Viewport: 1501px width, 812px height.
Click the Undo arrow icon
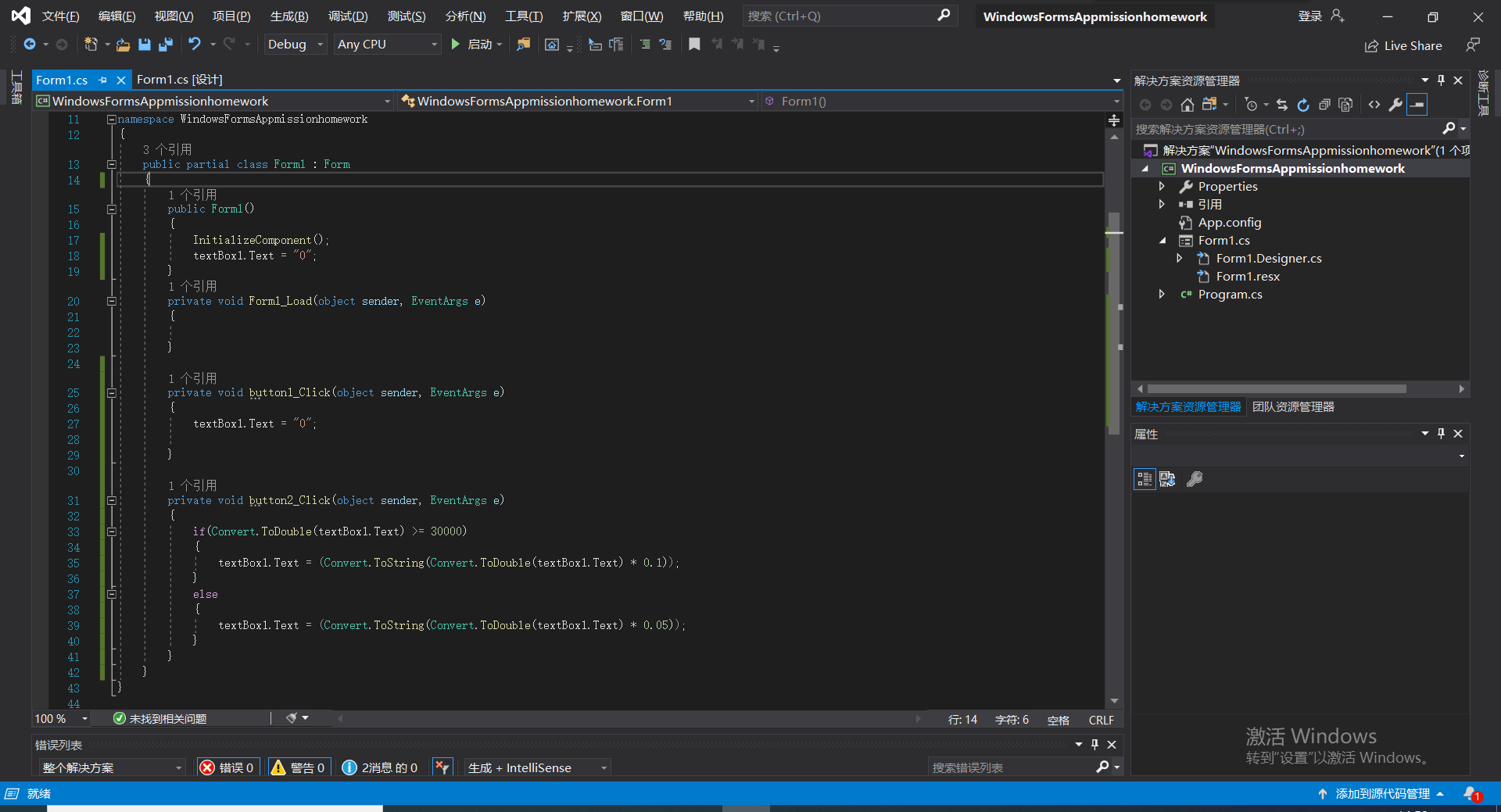[x=195, y=45]
